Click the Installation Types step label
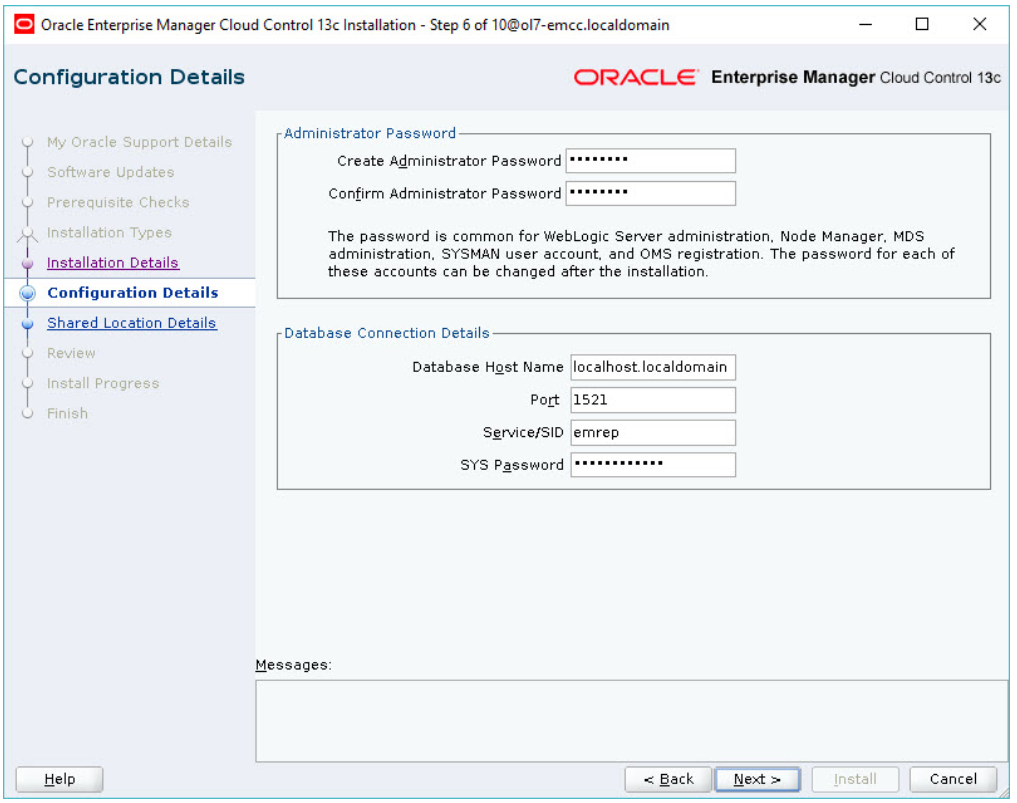 pos(110,232)
